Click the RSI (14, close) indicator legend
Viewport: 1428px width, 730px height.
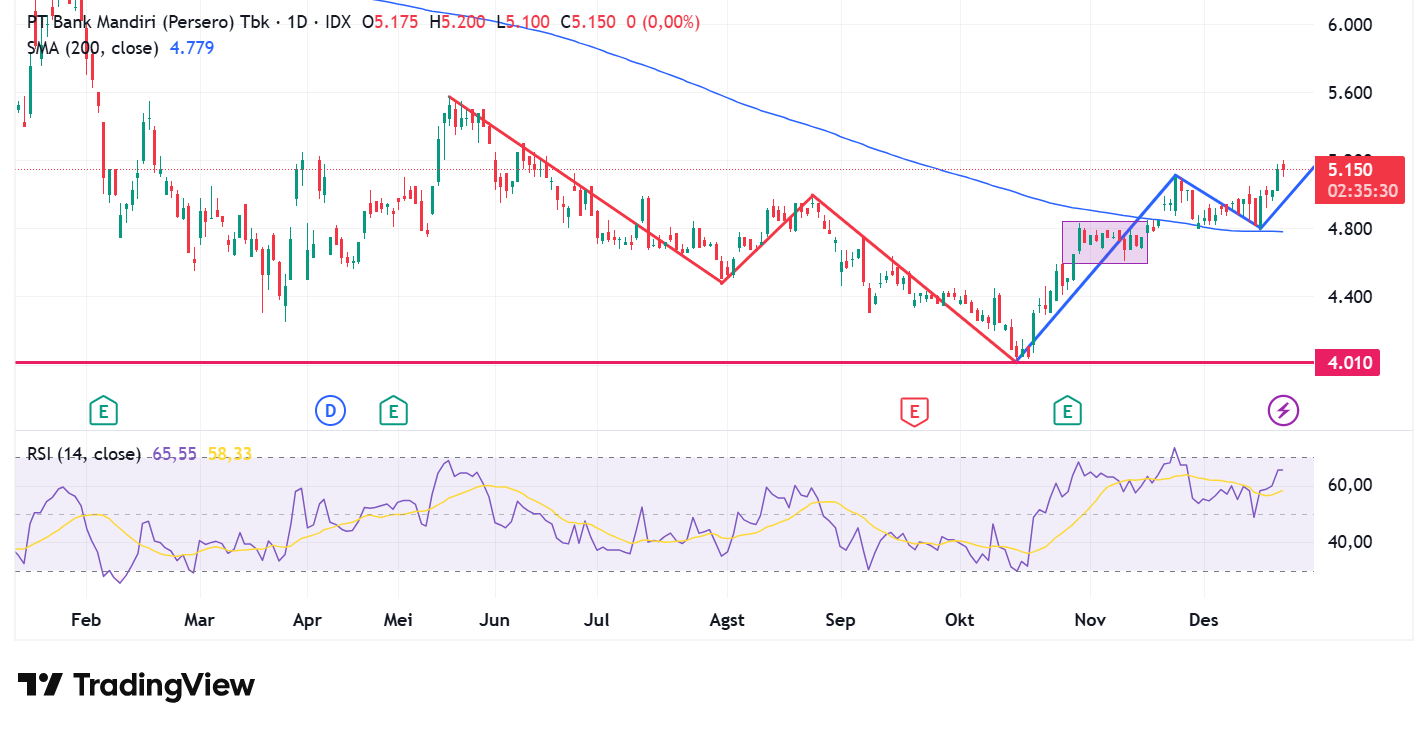tap(84, 454)
